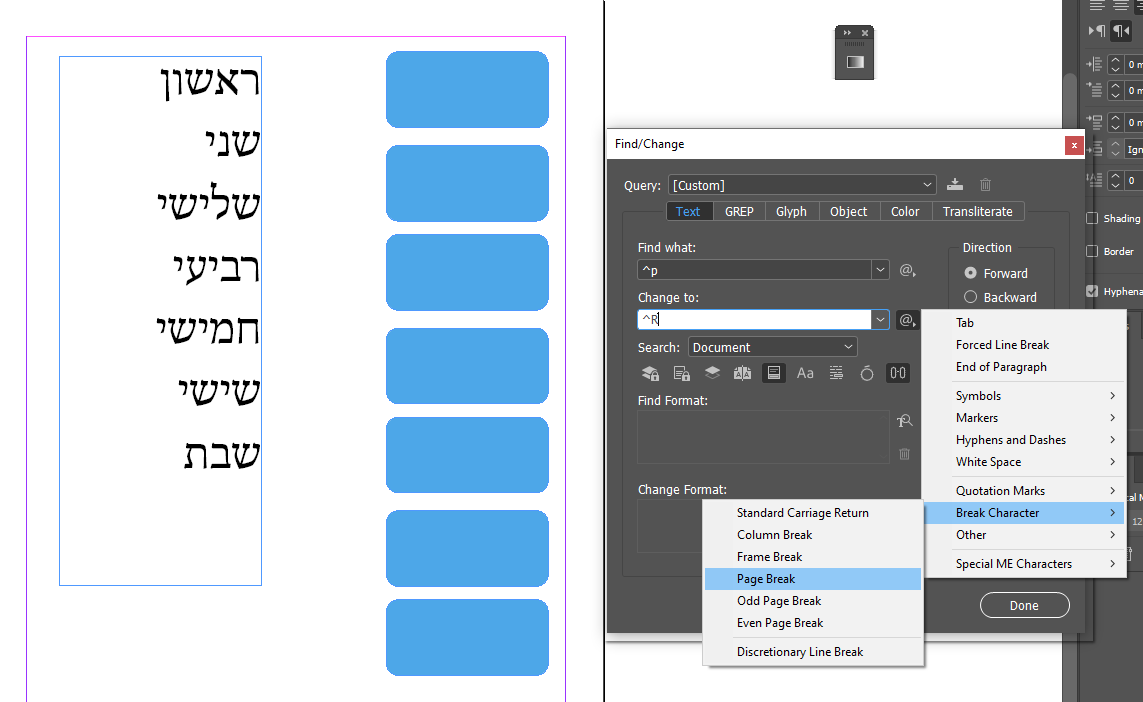Switch to the GREP tab
This screenshot has width=1143, height=702.
(x=738, y=211)
